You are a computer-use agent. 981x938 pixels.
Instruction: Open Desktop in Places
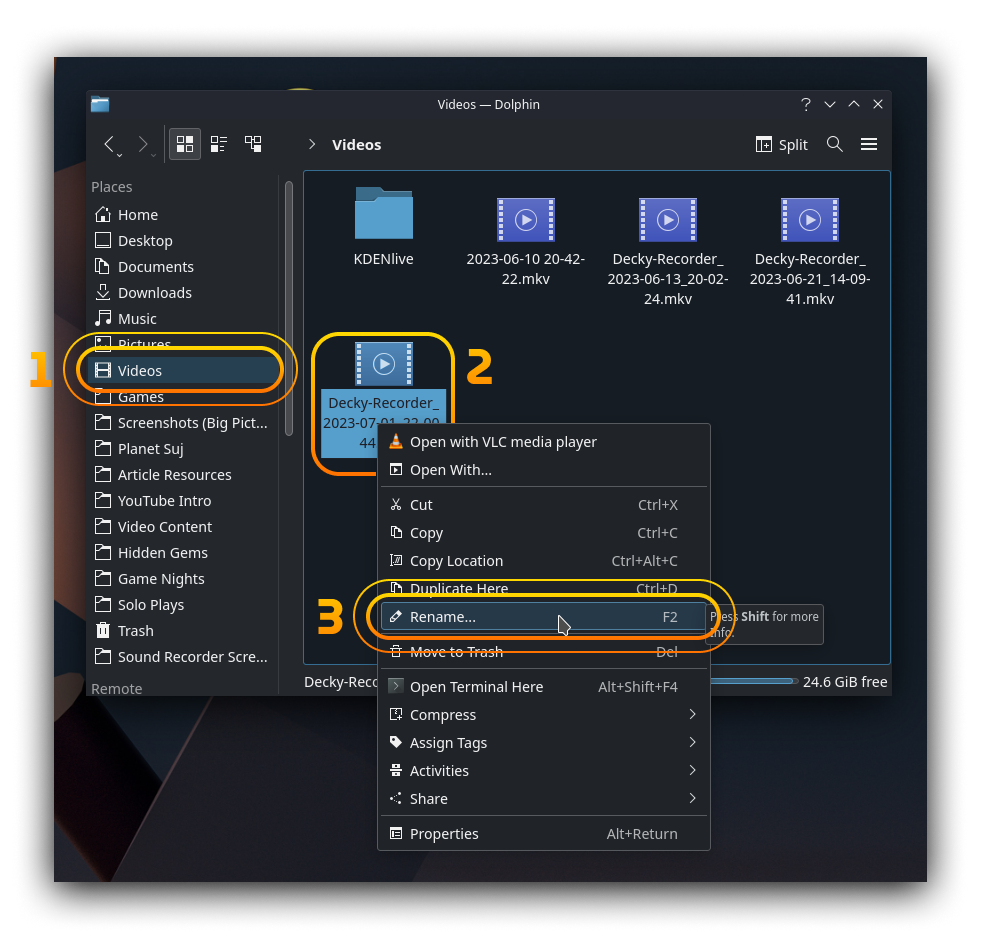tap(185, 241)
